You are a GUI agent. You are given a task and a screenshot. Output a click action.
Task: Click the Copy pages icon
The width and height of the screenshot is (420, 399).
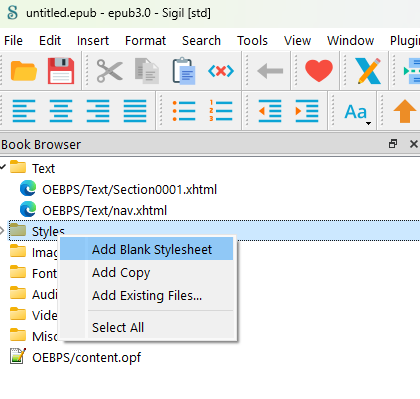(147, 71)
